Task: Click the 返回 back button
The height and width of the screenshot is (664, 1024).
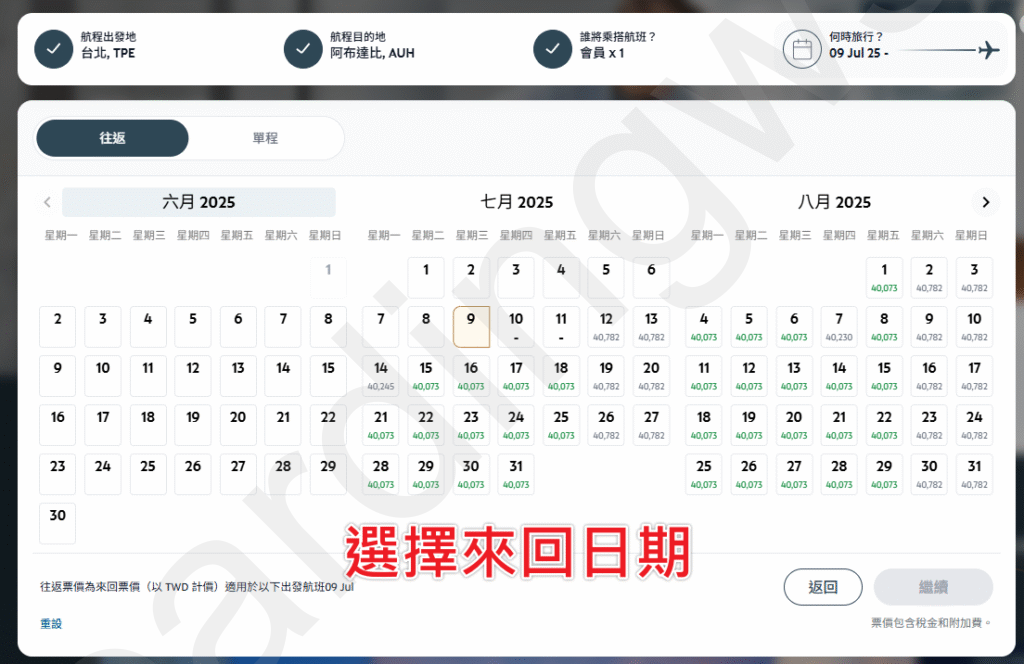Action: [823, 587]
